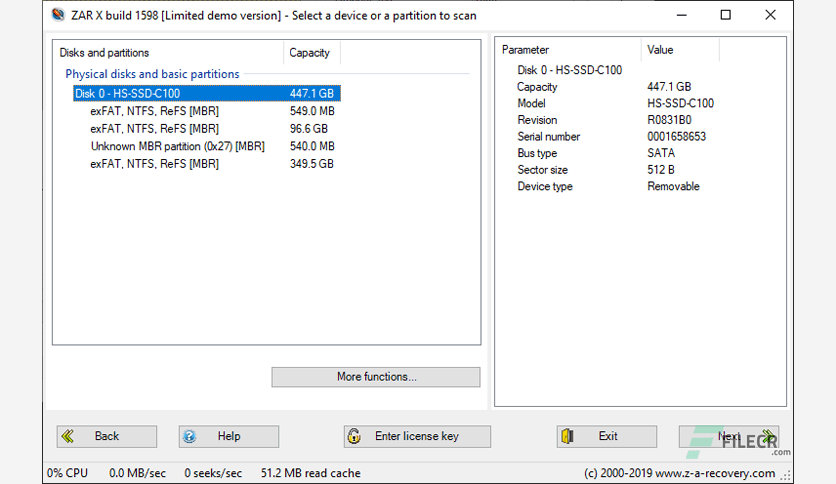Click the Help globe icon
Image resolution: width=836 pixels, height=484 pixels.
point(189,437)
